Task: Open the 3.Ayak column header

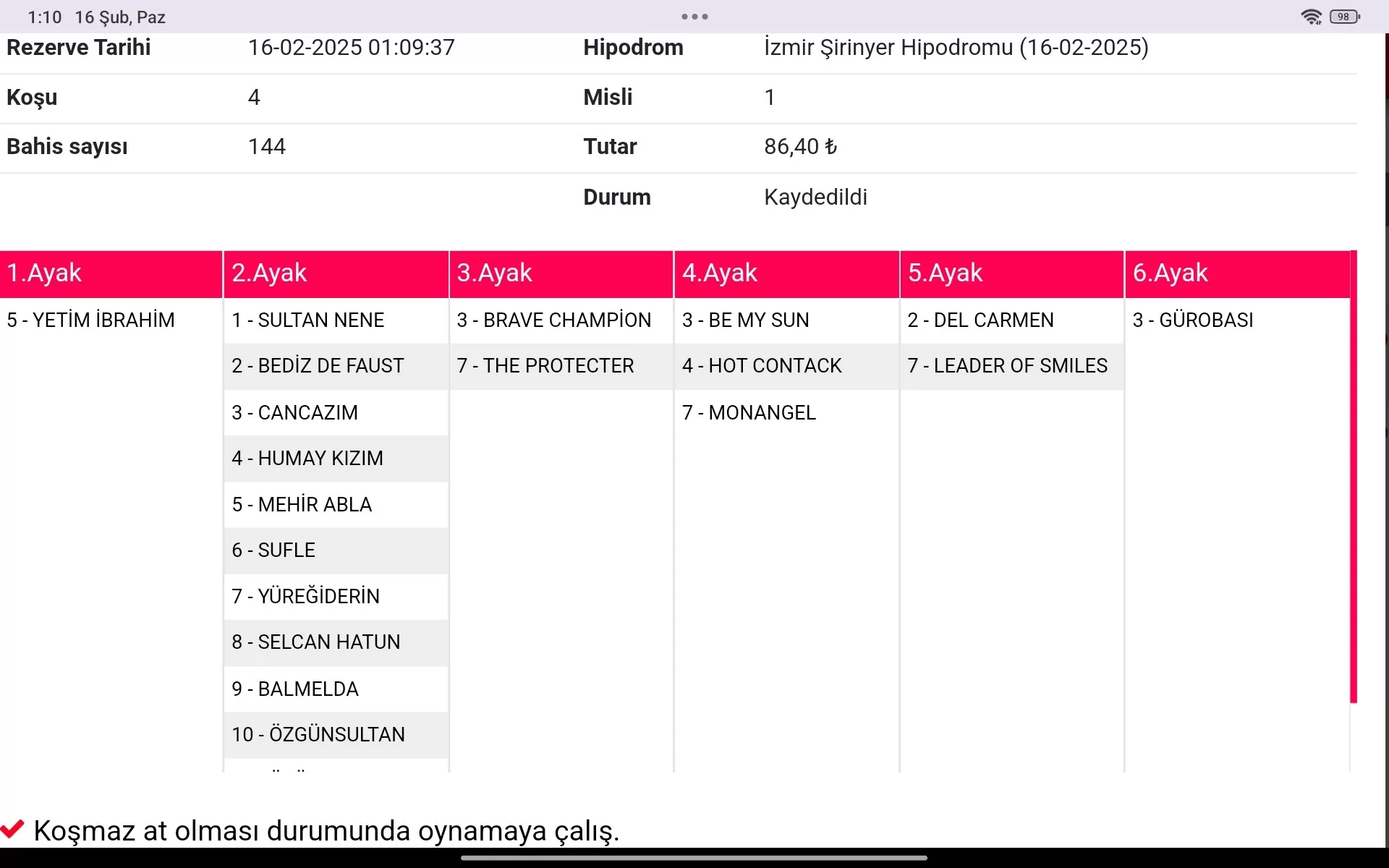Action: (x=561, y=273)
